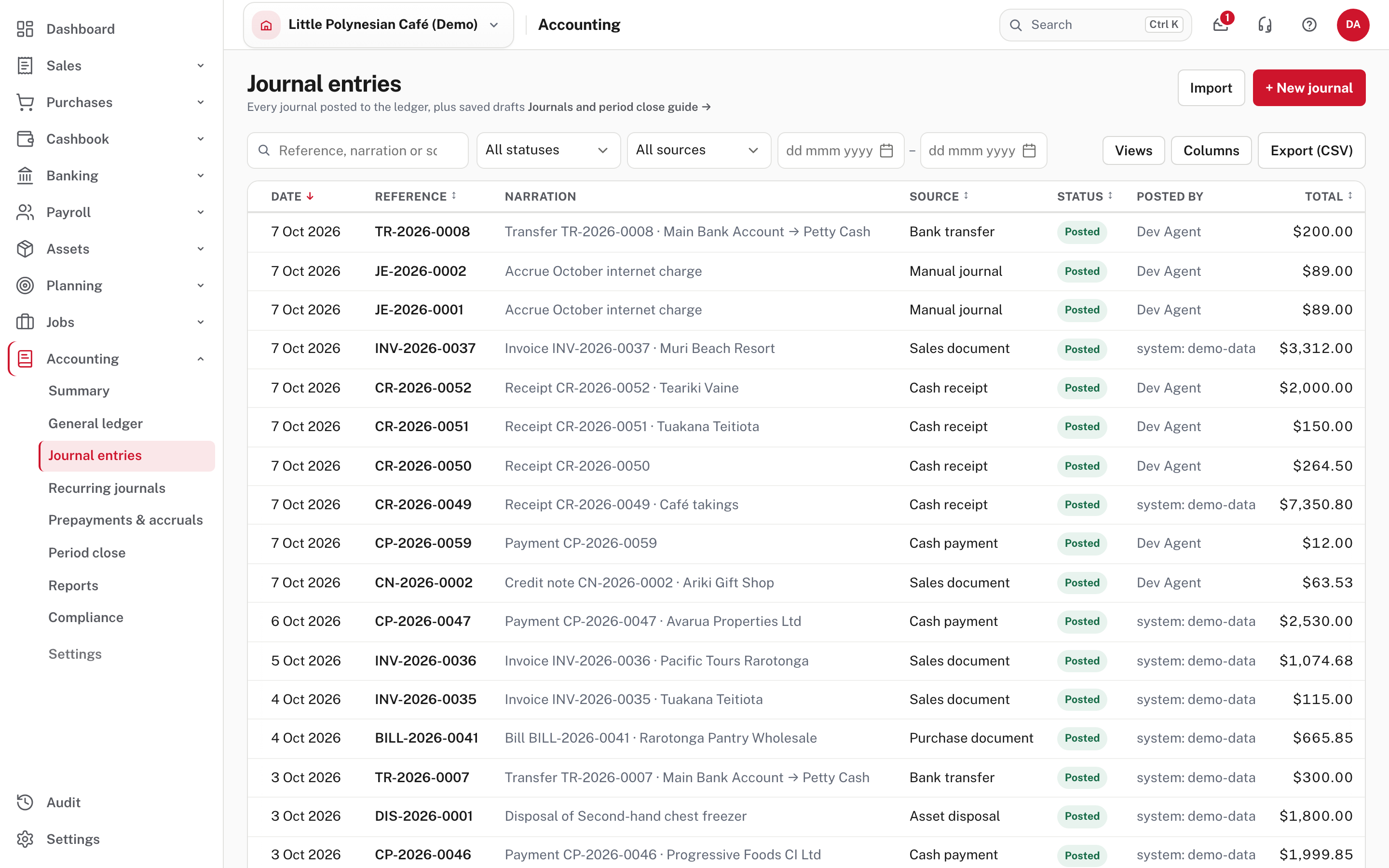
Task: Click the Accounting book icon
Action: (x=25, y=359)
